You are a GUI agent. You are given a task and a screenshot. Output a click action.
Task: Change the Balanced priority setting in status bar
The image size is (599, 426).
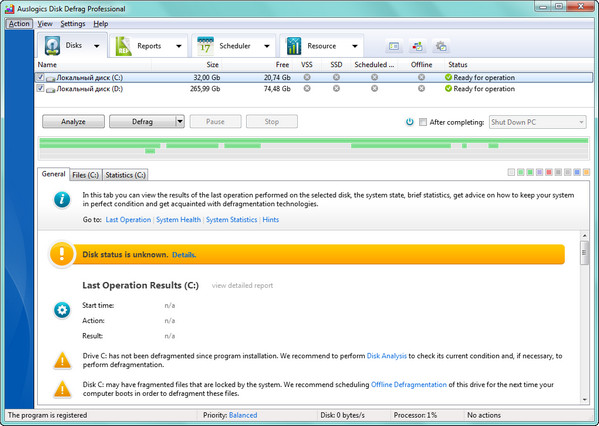(243, 415)
